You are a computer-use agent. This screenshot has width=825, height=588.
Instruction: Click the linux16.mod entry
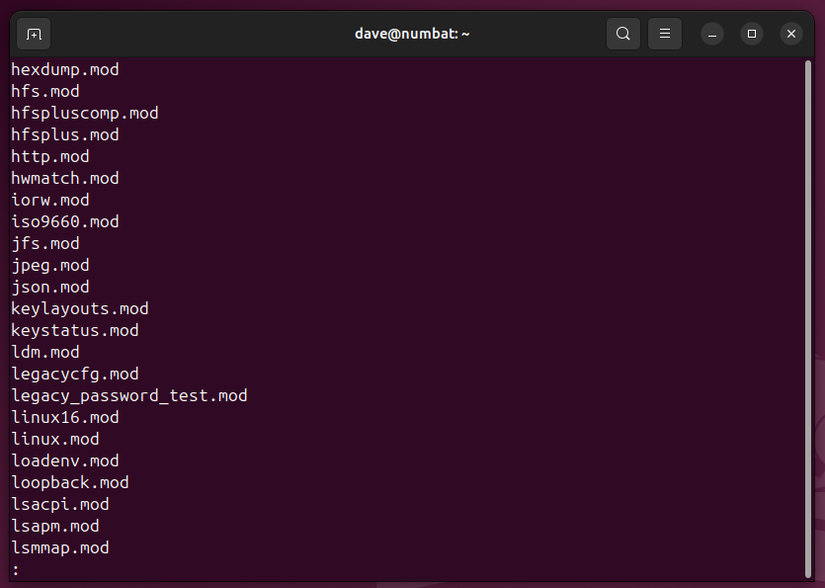(x=64, y=417)
